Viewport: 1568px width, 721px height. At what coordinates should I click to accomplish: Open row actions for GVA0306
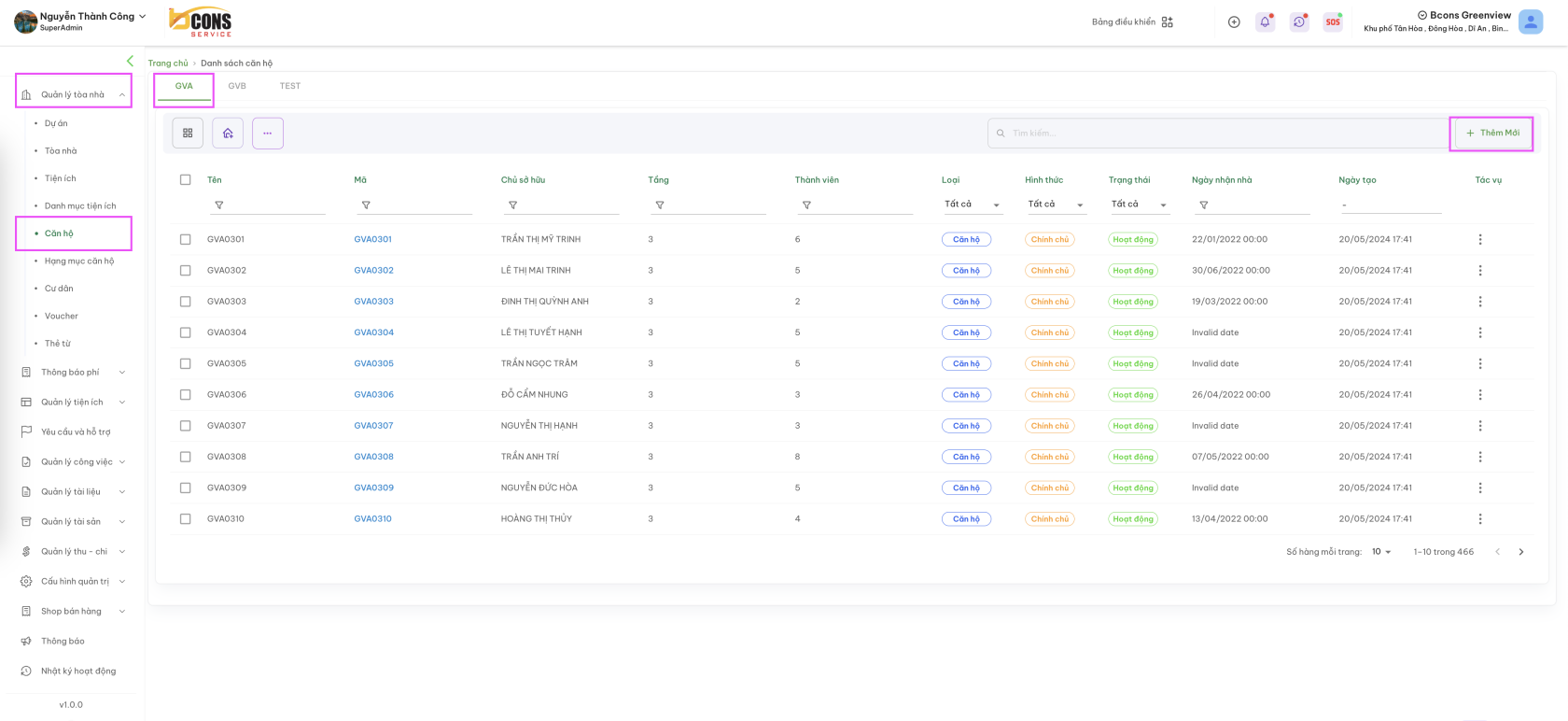coord(1480,394)
